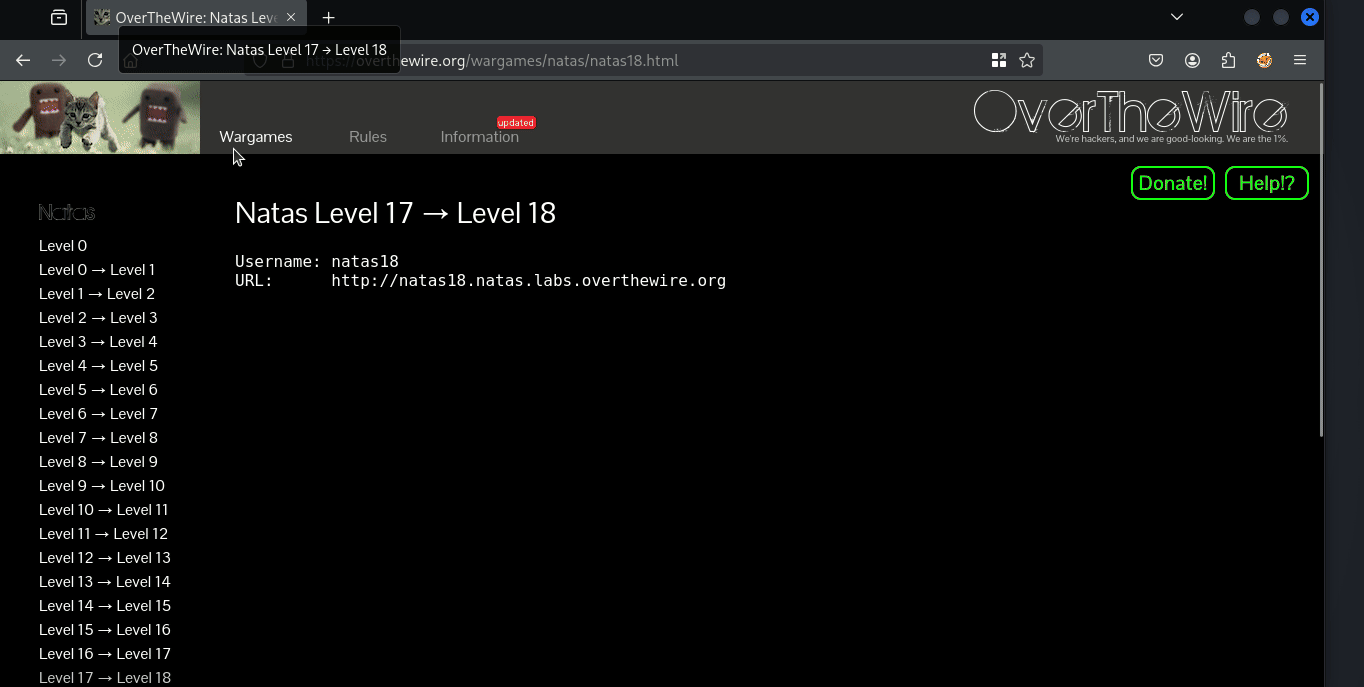
Task: Open Level 4 → Level 5 link
Action: click(x=98, y=366)
